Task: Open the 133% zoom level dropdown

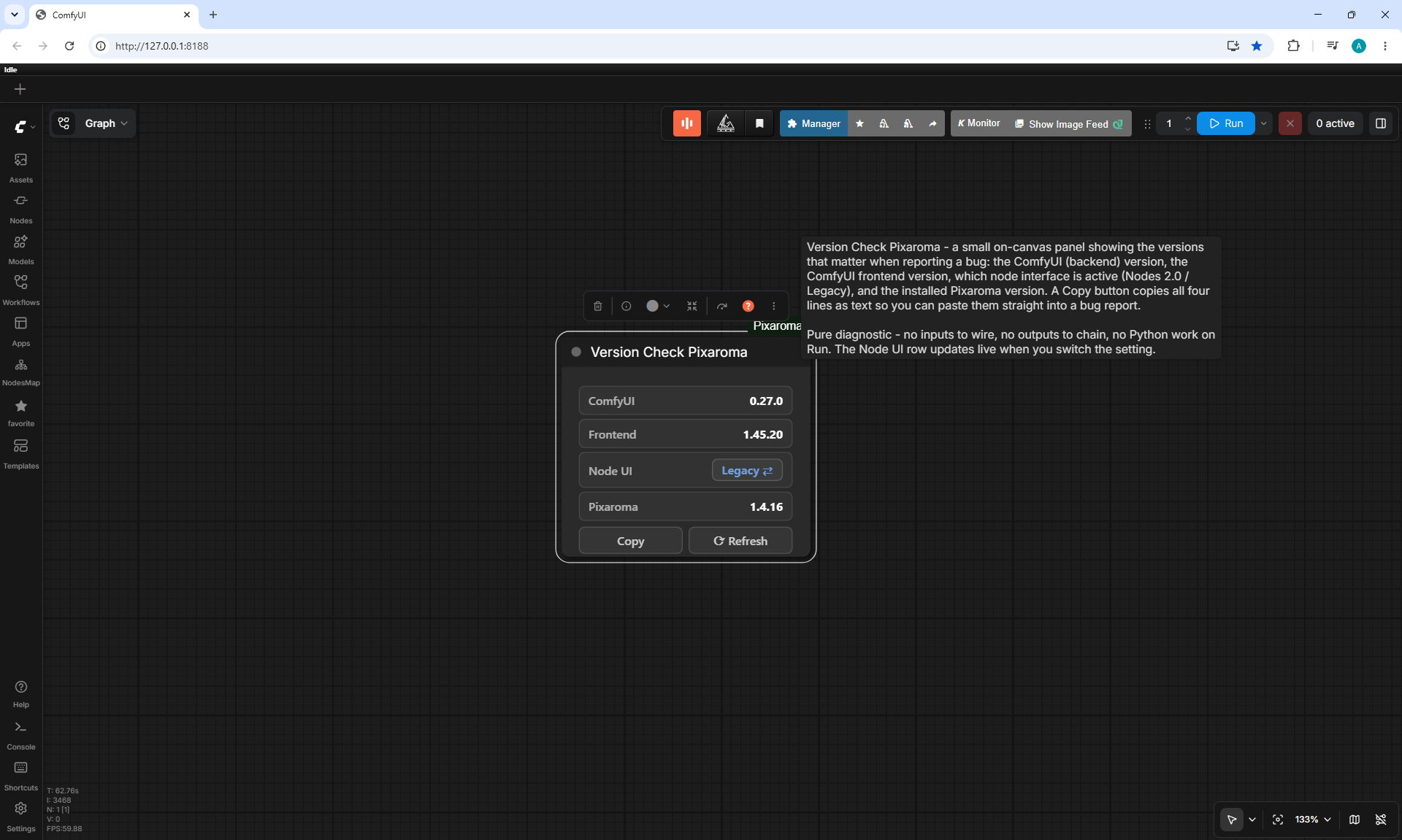Action: pyautogui.click(x=1313, y=820)
